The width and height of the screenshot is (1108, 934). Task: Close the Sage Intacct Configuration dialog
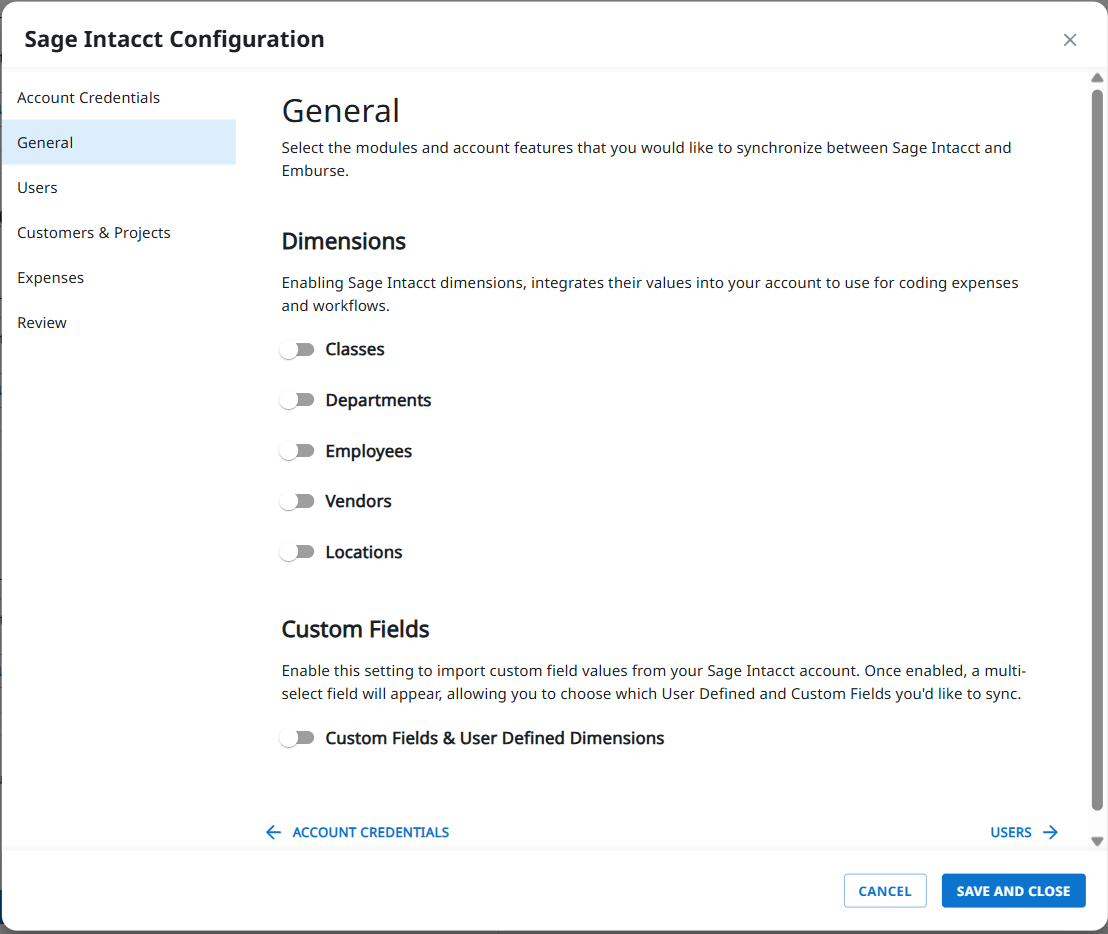coord(1070,40)
